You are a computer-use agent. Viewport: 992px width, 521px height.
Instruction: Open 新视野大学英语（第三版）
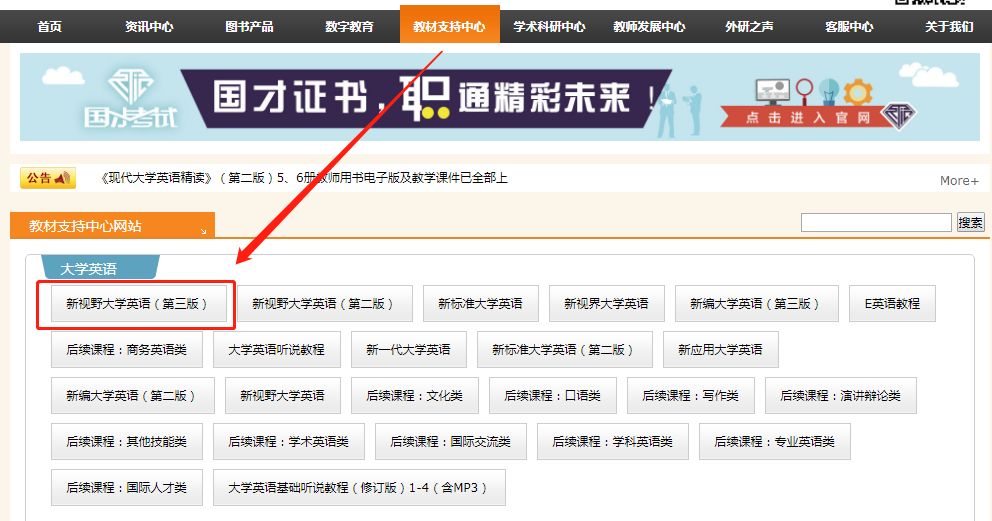pos(139,303)
